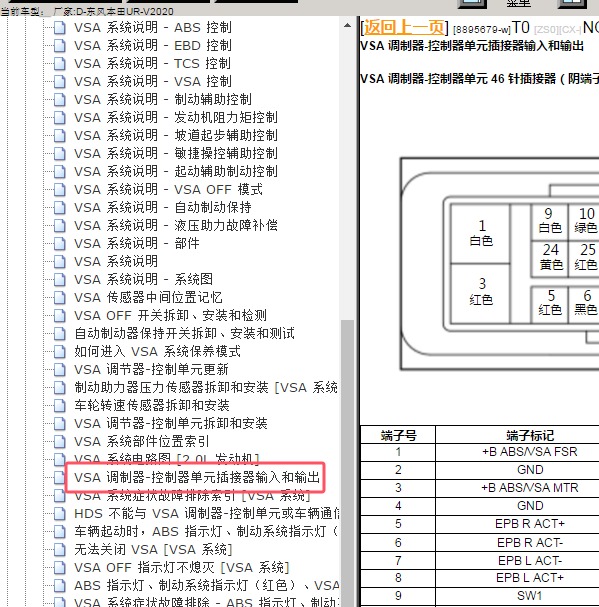
Task: Open 'VSA OFF 指示灯不熄灭' entry
Action: pyautogui.click(x=182, y=568)
